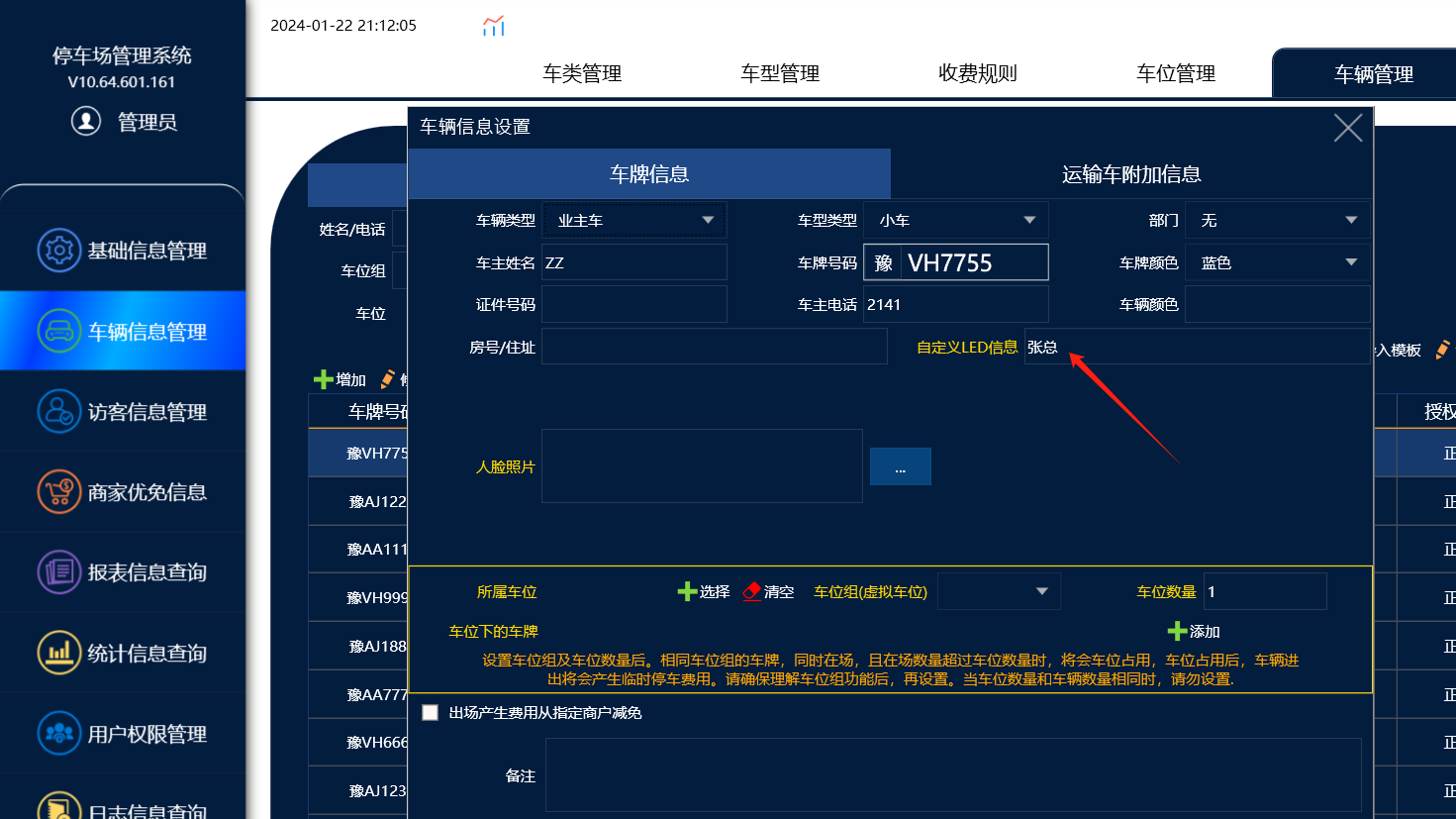Click the 证件号码 input field
The image size is (1456, 819).
click(x=633, y=304)
